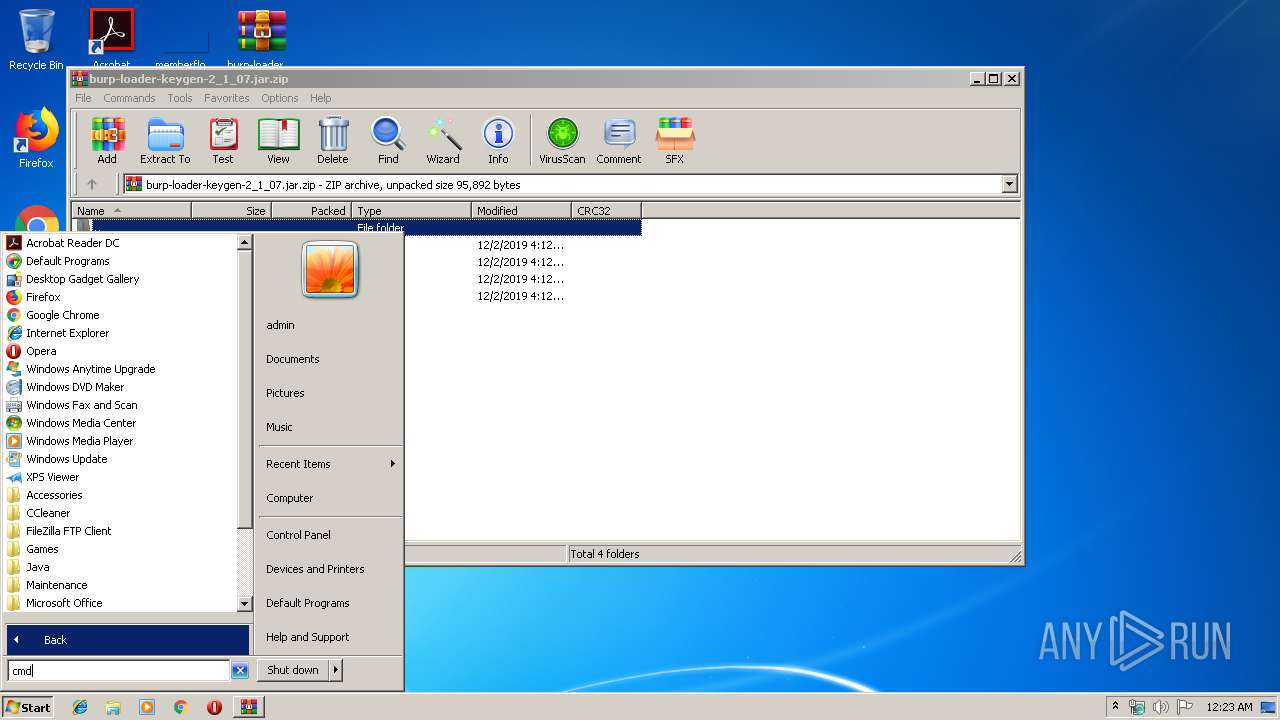Sort by the Name column header
The width and height of the screenshot is (1280, 720).
pyautogui.click(x=131, y=211)
